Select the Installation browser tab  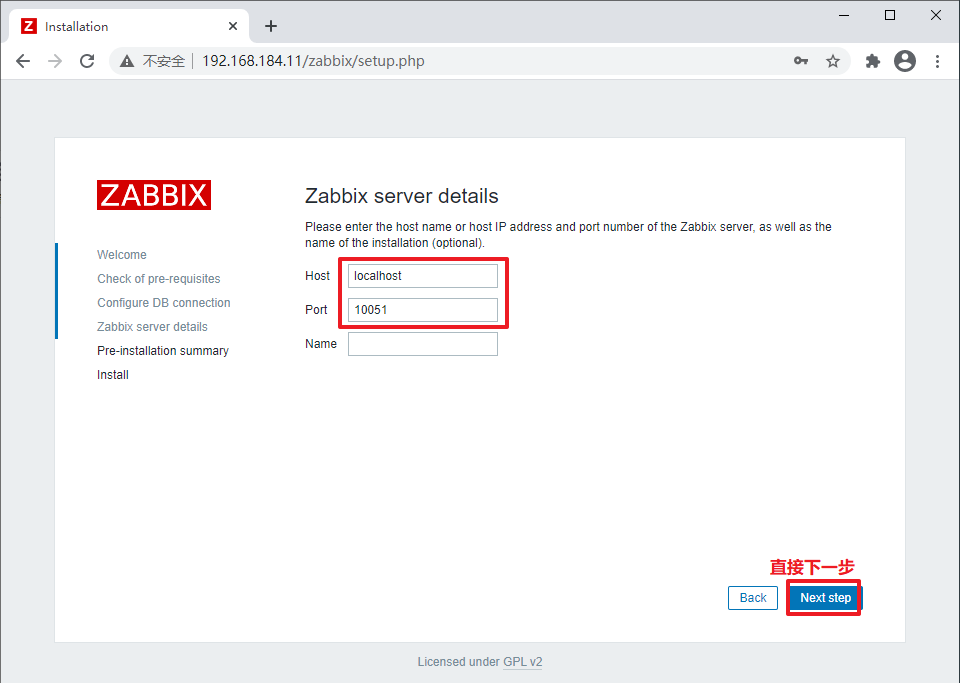(x=129, y=26)
